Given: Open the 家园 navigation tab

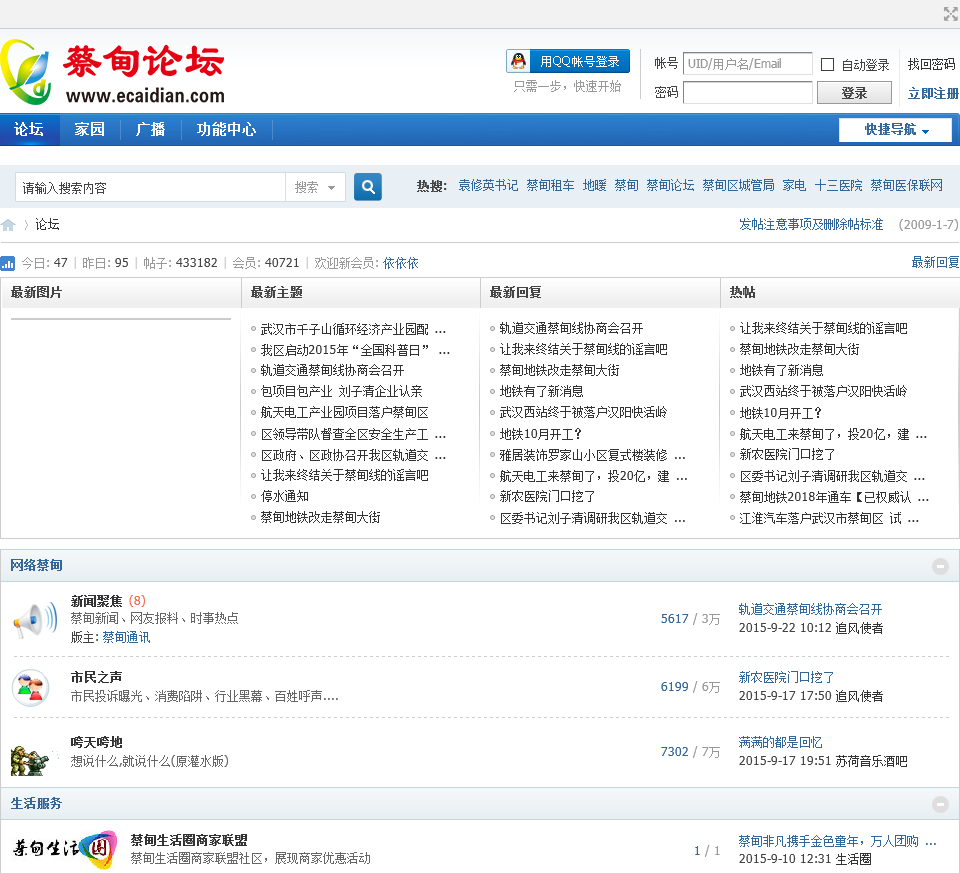Looking at the screenshot, I should click(89, 129).
